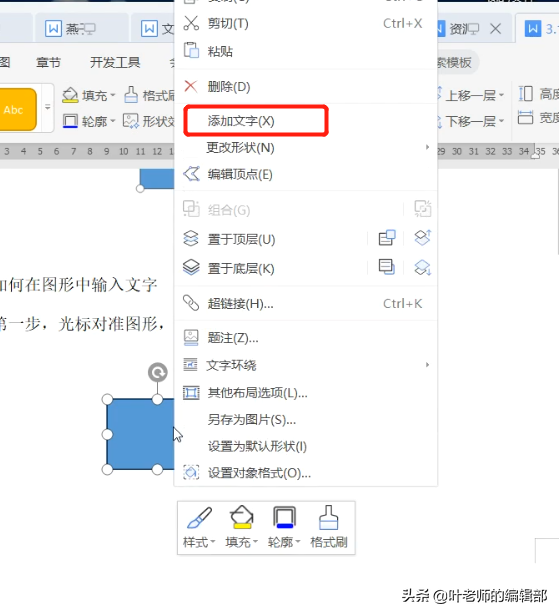
Task: Click the Send to Back layers icon
Action: 191,268
